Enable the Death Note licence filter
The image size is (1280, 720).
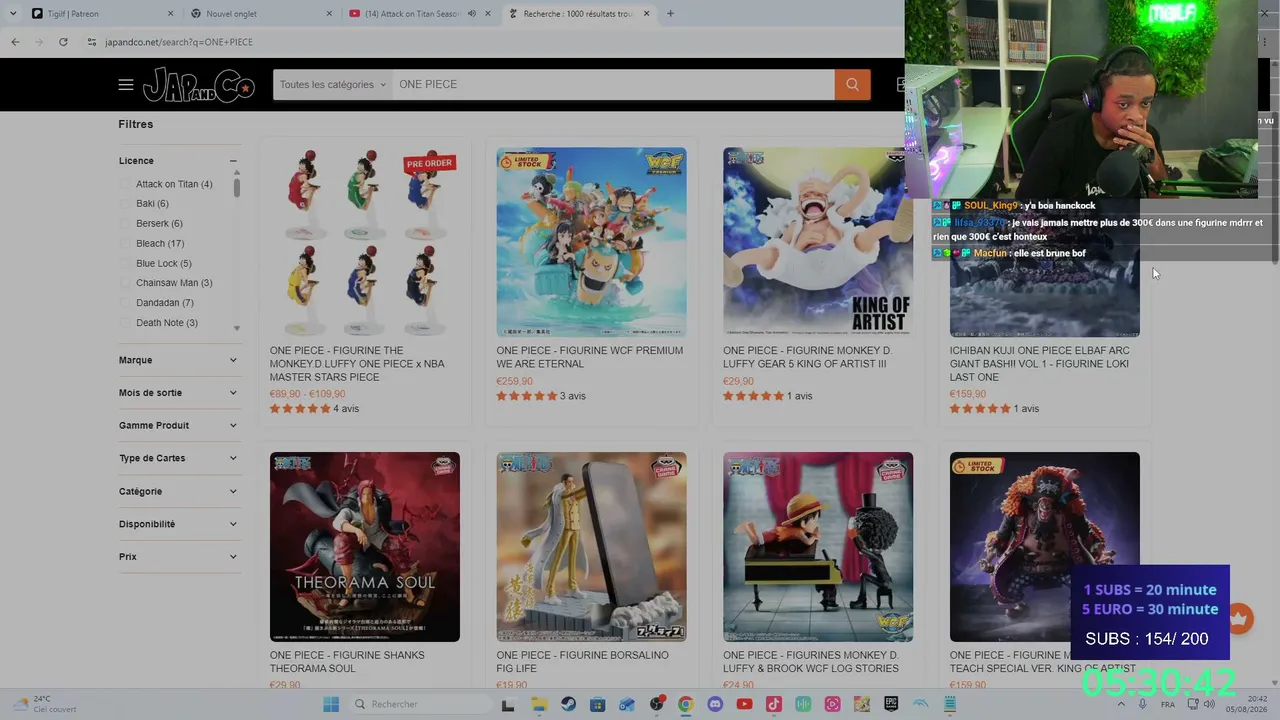[125, 323]
